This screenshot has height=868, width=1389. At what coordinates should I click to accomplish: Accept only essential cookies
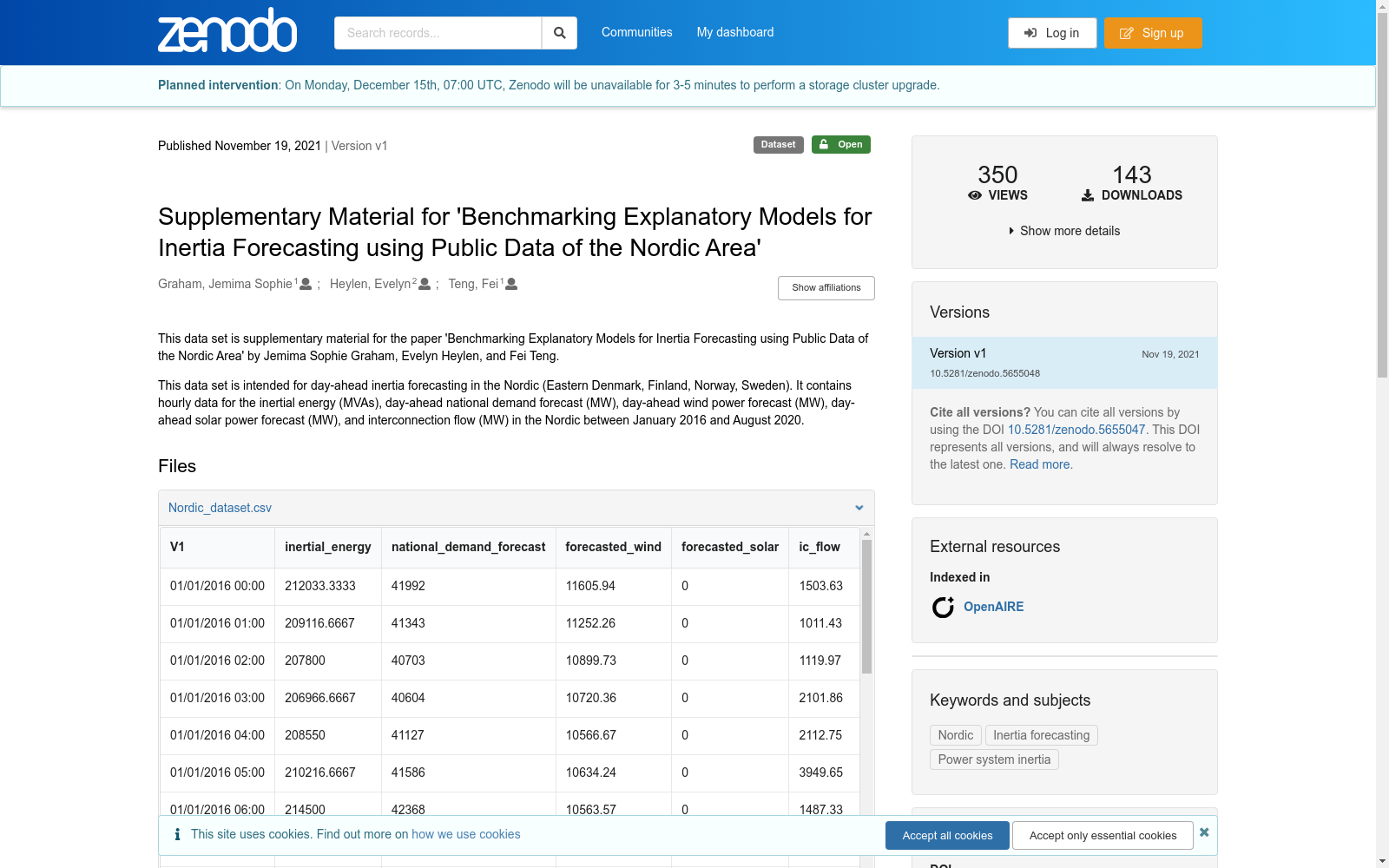[x=1103, y=836]
